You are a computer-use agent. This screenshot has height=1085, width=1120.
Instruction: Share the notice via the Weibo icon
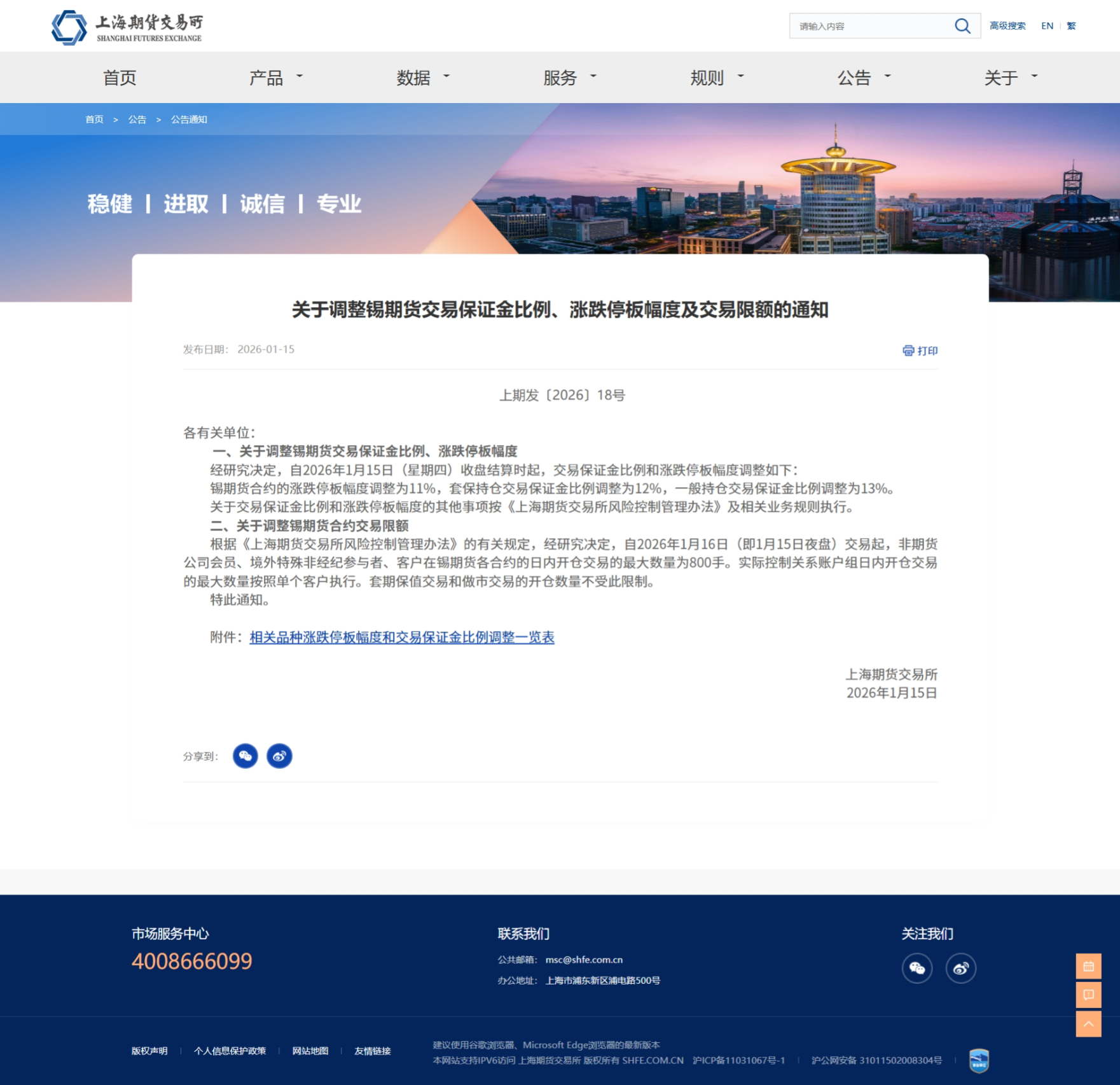tap(279, 756)
